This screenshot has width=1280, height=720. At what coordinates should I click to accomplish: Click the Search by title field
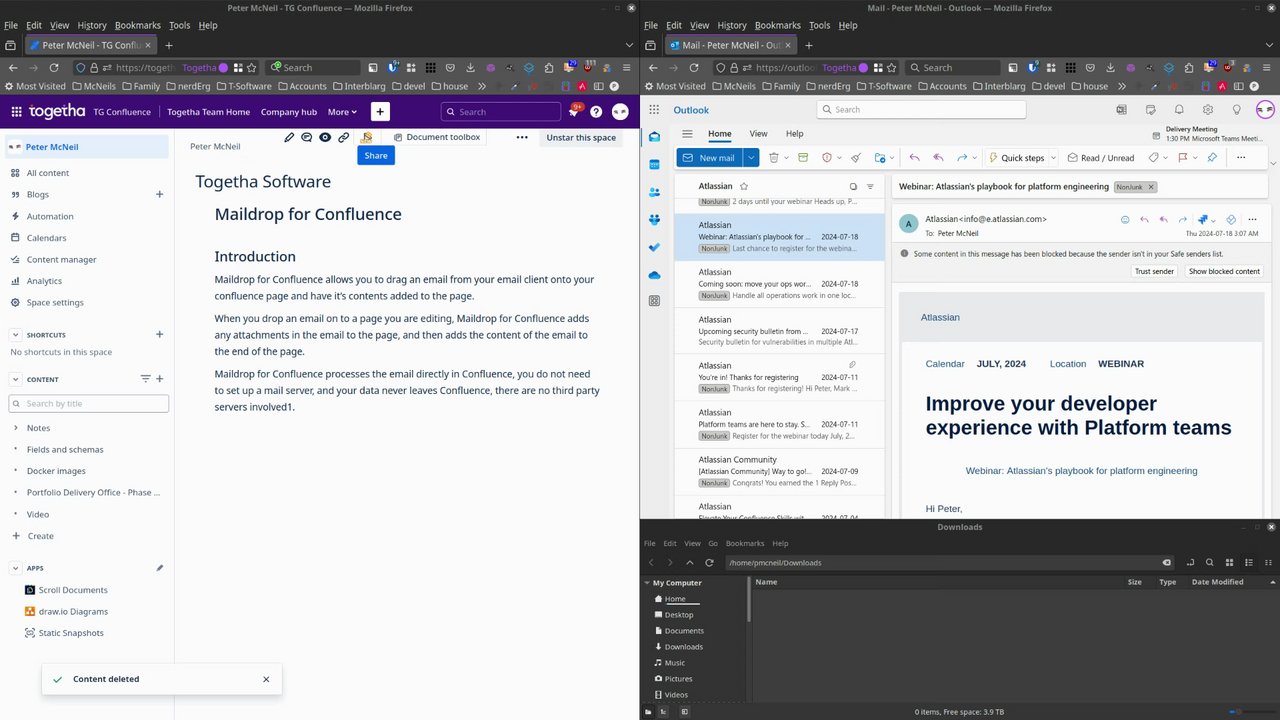click(x=89, y=404)
